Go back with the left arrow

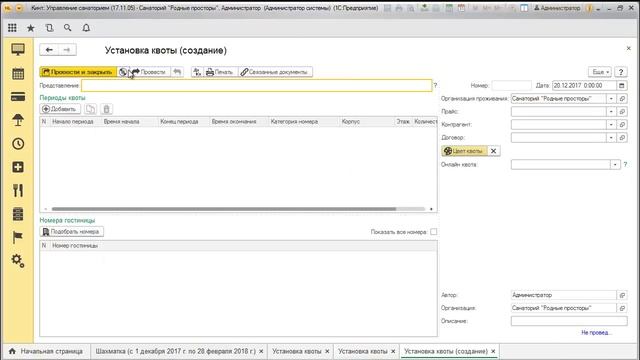point(49,50)
